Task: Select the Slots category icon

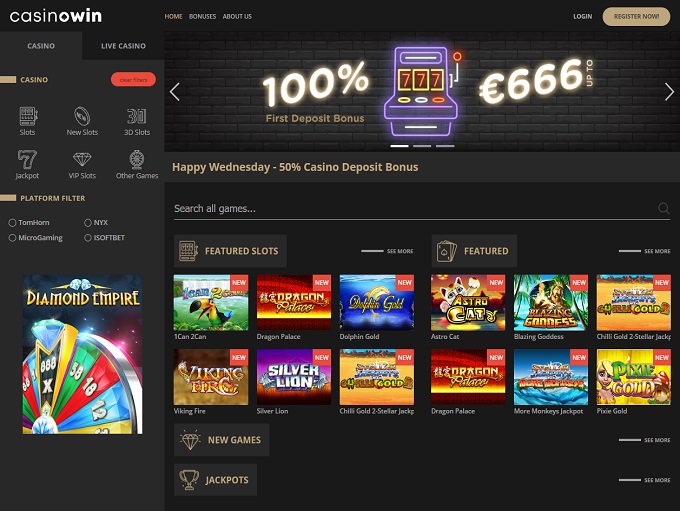Action: [x=28, y=116]
